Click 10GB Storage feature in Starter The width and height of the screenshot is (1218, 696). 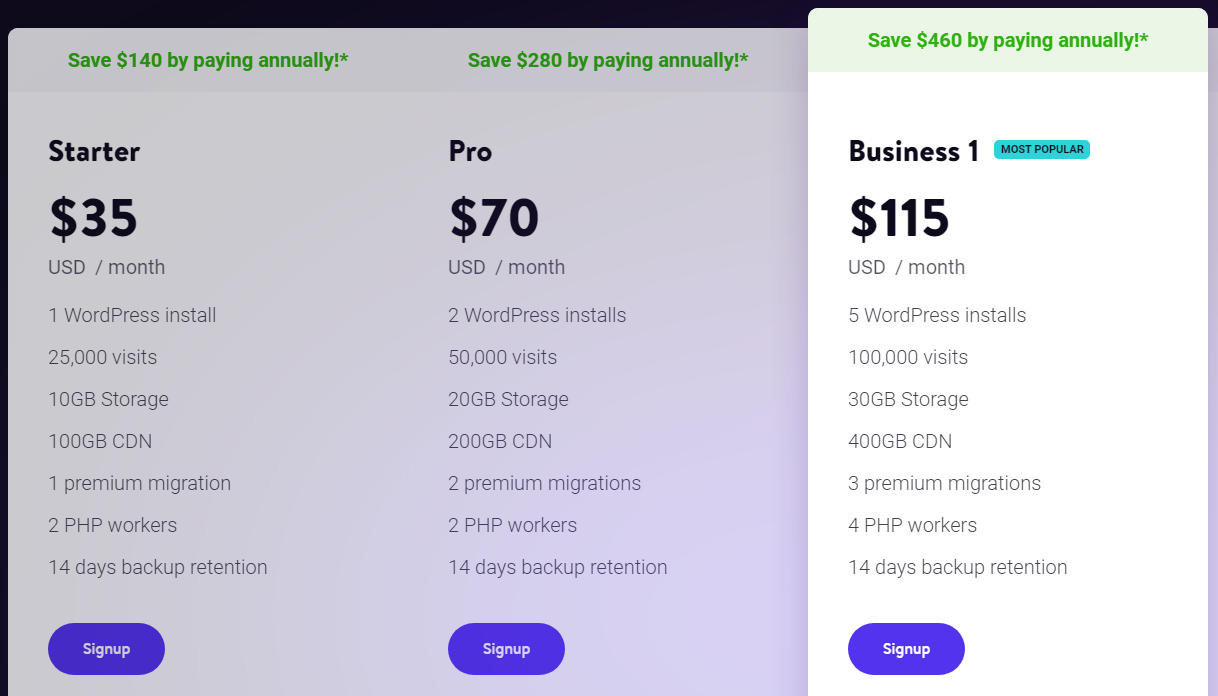pos(108,399)
